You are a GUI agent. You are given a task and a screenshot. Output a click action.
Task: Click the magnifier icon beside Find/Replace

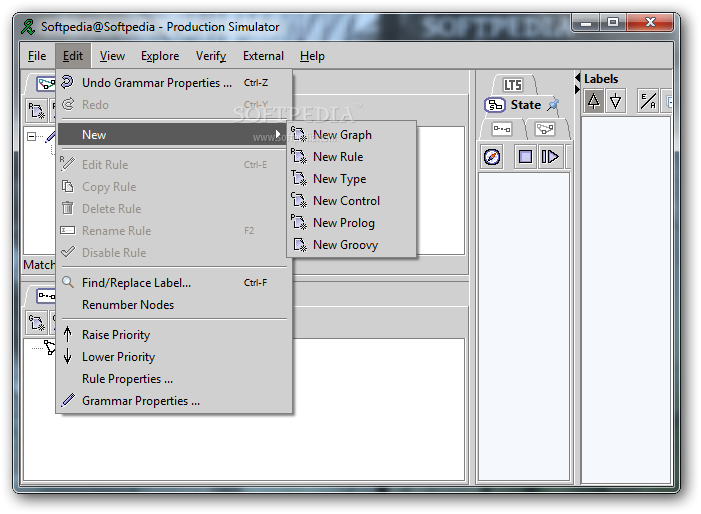click(x=68, y=282)
